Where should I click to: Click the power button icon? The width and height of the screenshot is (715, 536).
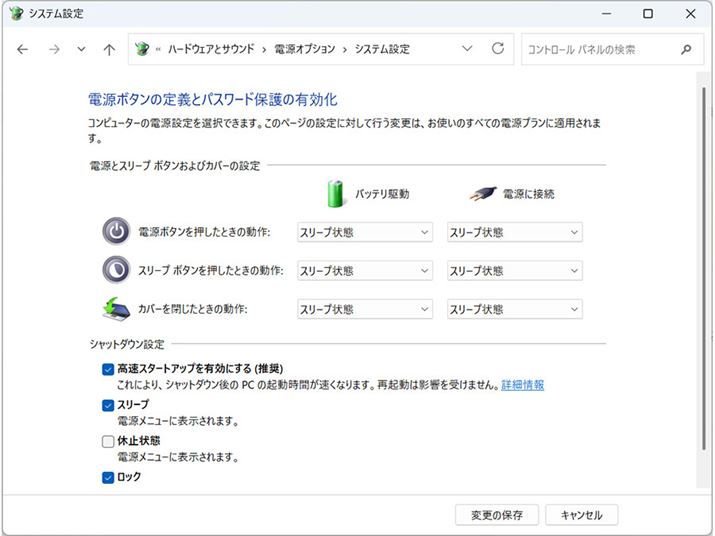(116, 231)
